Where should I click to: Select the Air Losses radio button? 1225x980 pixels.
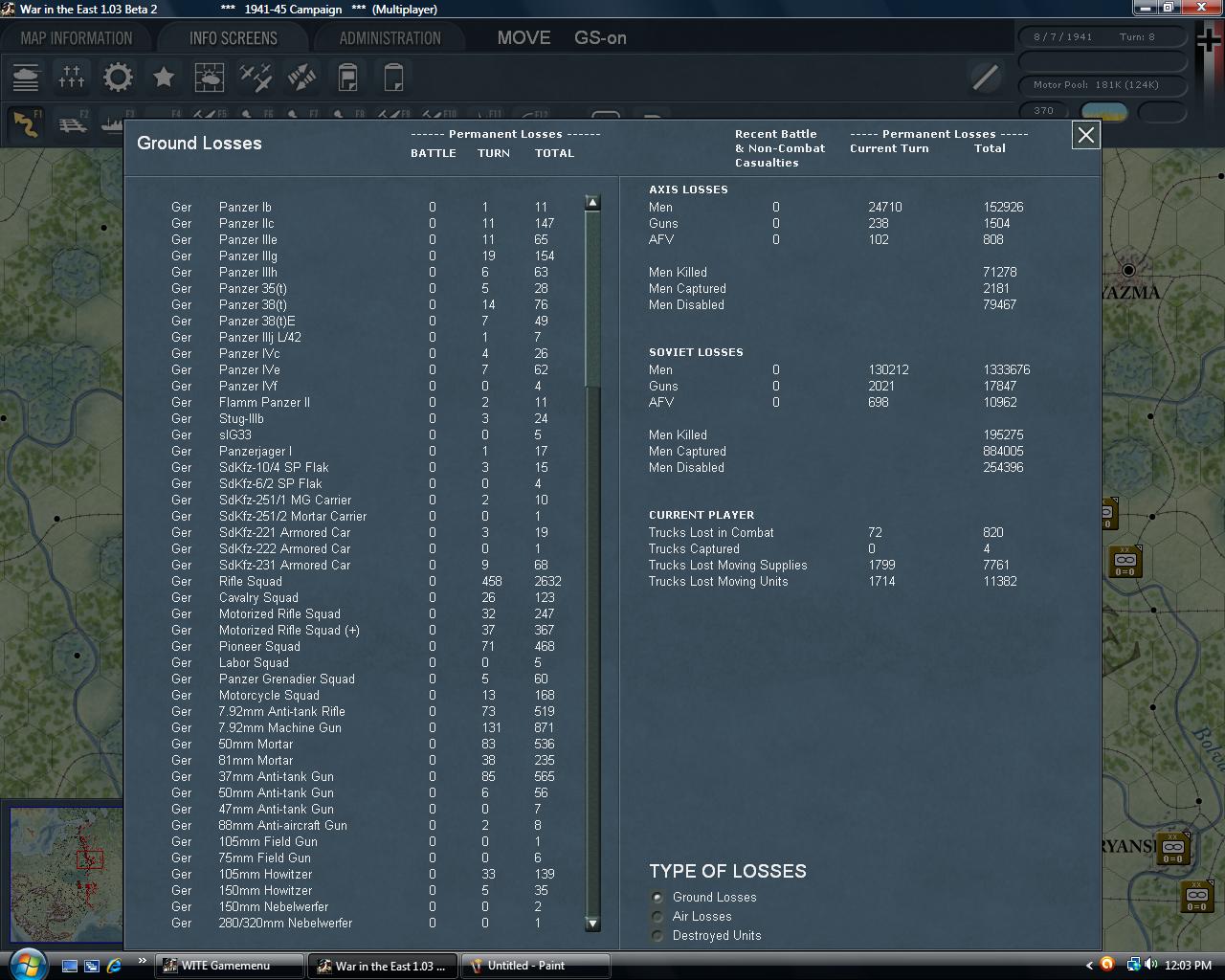point(657,917)
